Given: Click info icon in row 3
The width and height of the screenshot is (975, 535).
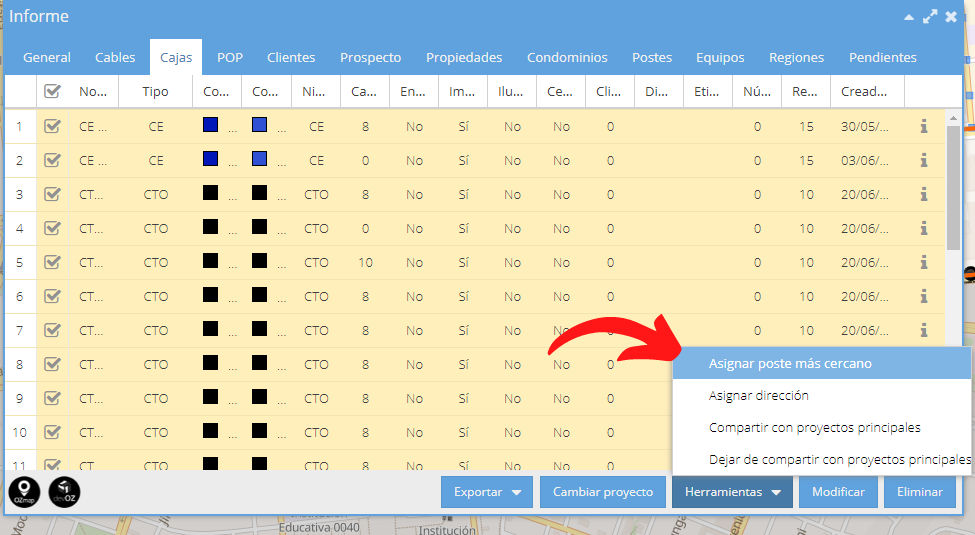Looking at the screenshot, I should pyautogui.click(x=924, y=194).
